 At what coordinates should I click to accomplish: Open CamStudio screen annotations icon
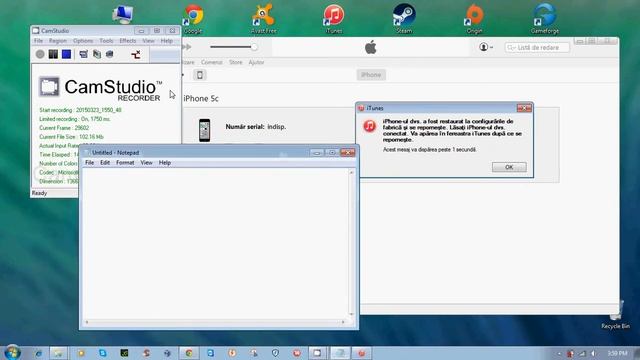[109, 54]
